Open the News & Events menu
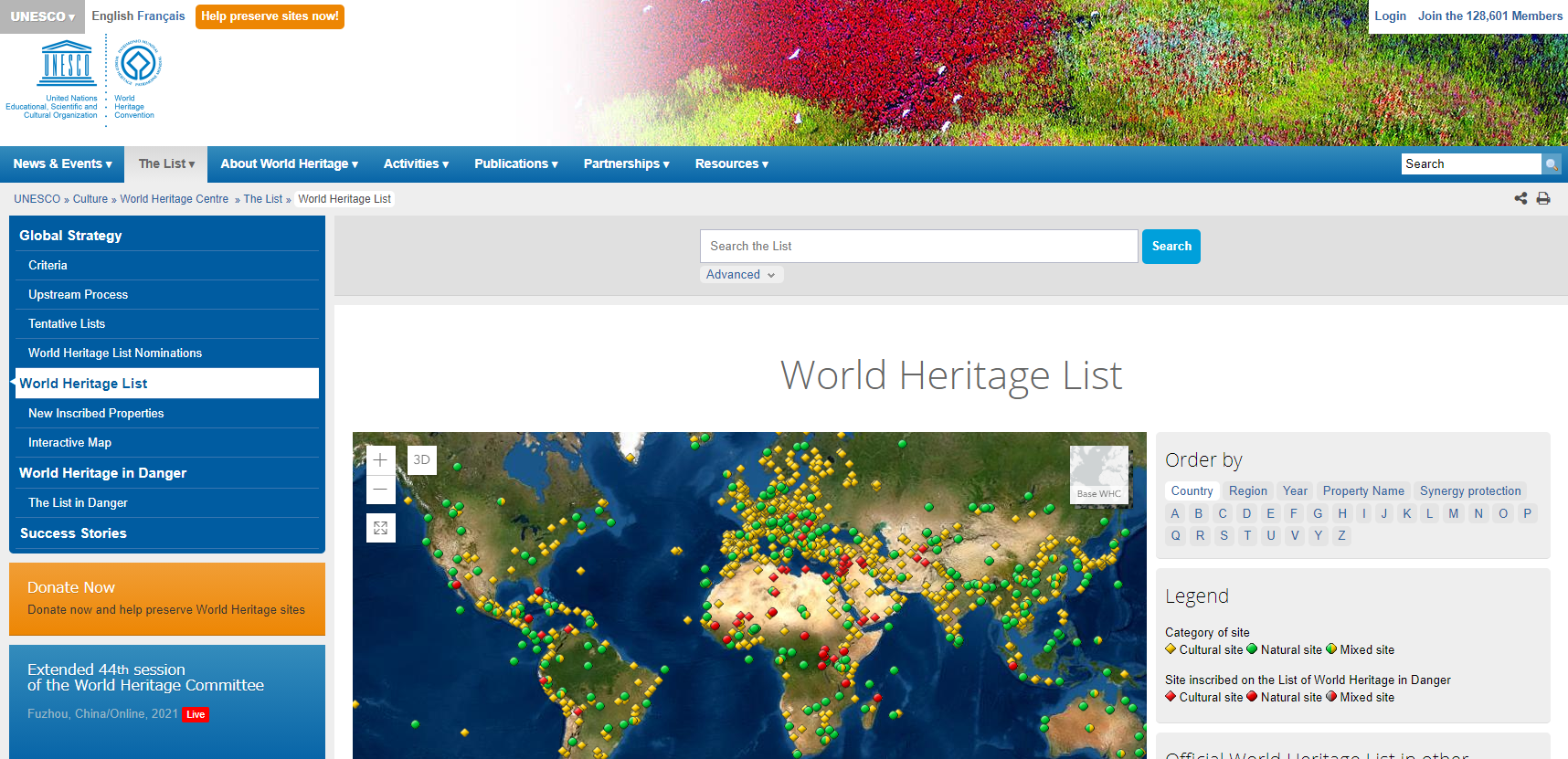This screenshot has height=759, width=1568. pos(63,164)
